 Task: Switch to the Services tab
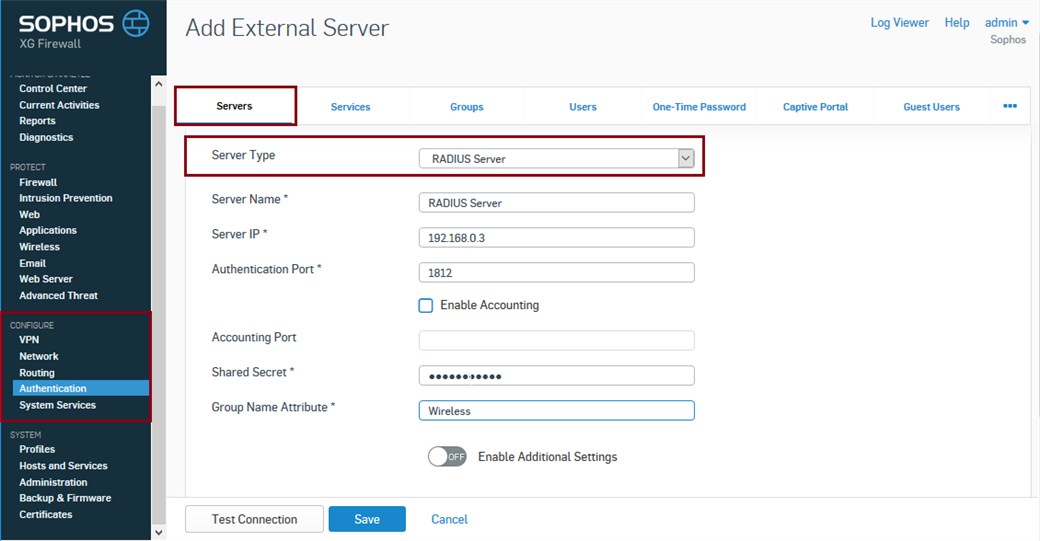coord(350,107)
